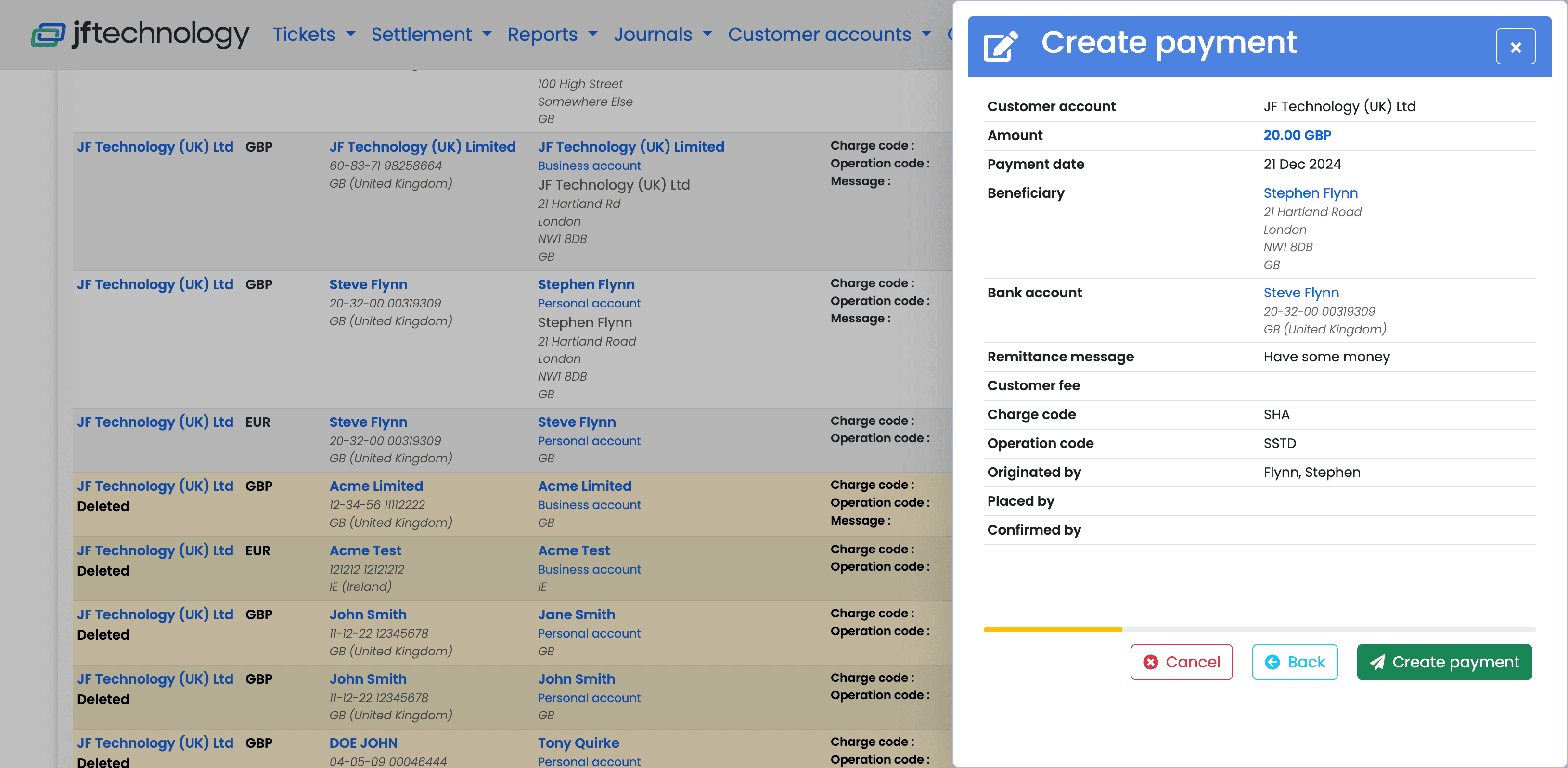1568x768 pixels.
Task: Expand the Reports dropdown caret
Action: pyautogui.click(x=592, y=34)
